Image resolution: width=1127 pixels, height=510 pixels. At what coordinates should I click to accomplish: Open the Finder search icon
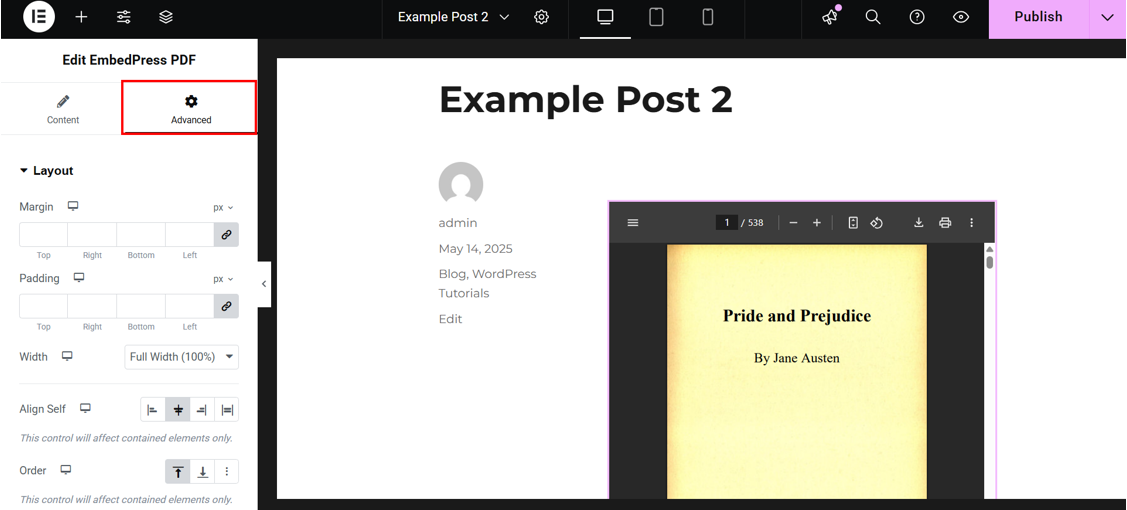(873, 17)
